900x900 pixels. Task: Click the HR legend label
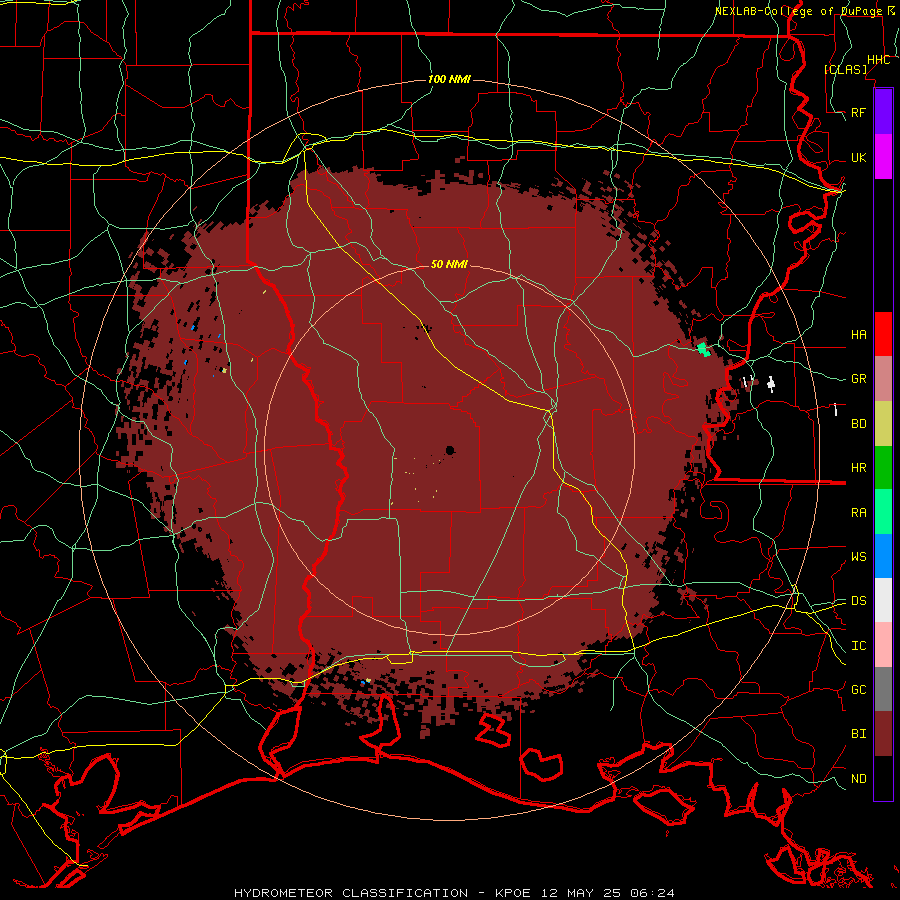[859, 468]
